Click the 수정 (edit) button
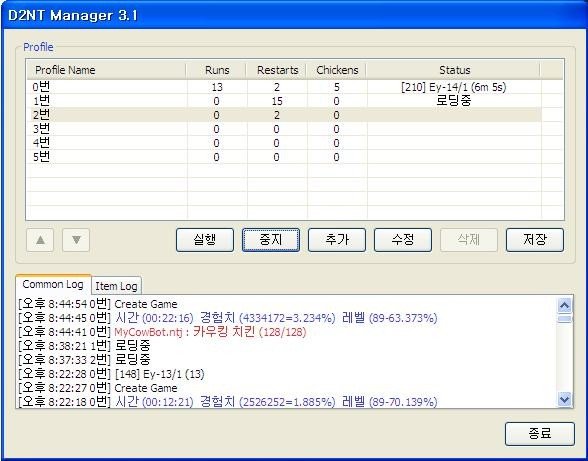Viewport: 588px width, 461px height. pyautogui.click(x=403, y=240)
